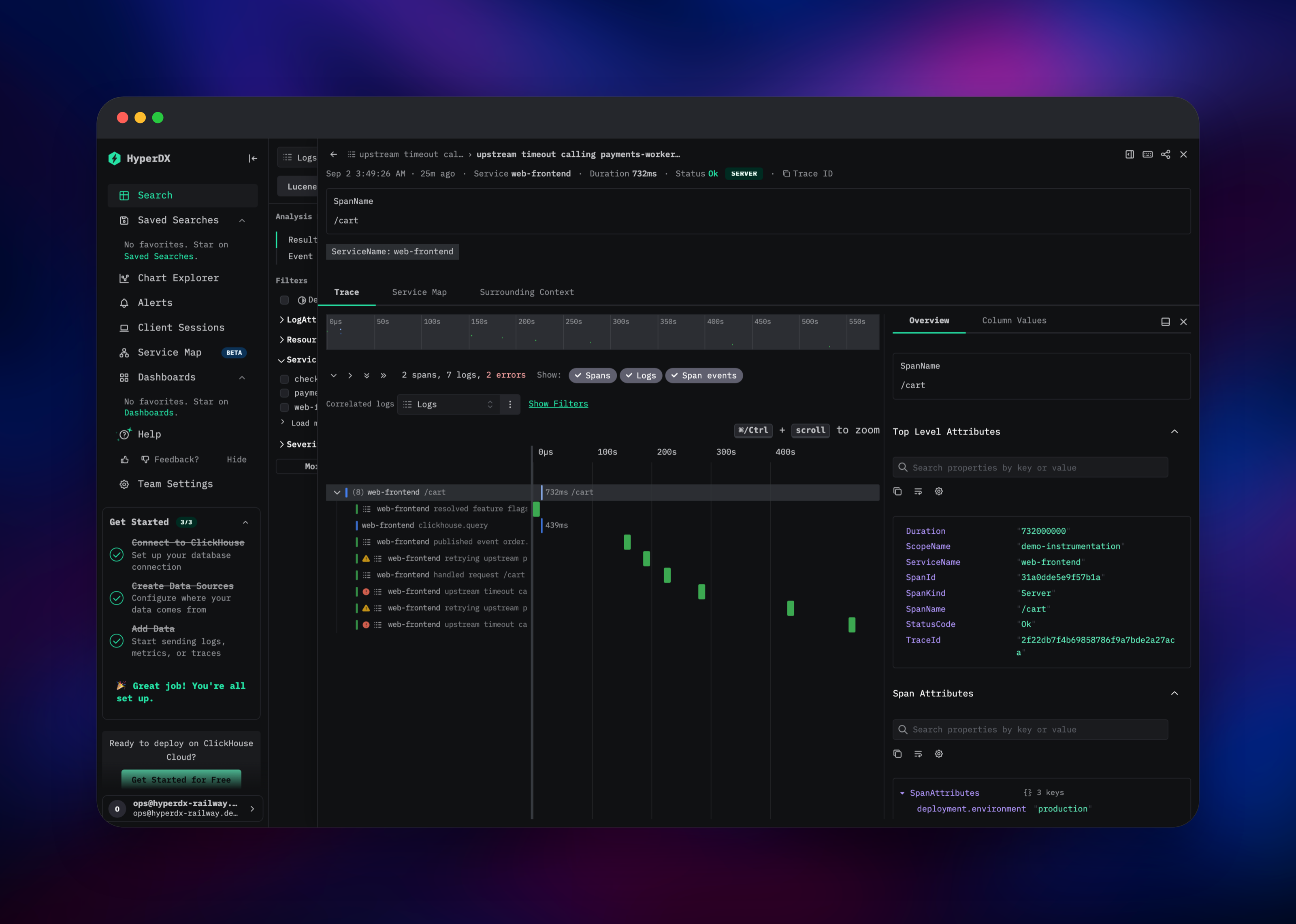Image resolution: width=1296 pixels, height=924 pixels.
Task: Open the Alerts bell page
Action: pos(155,303)
